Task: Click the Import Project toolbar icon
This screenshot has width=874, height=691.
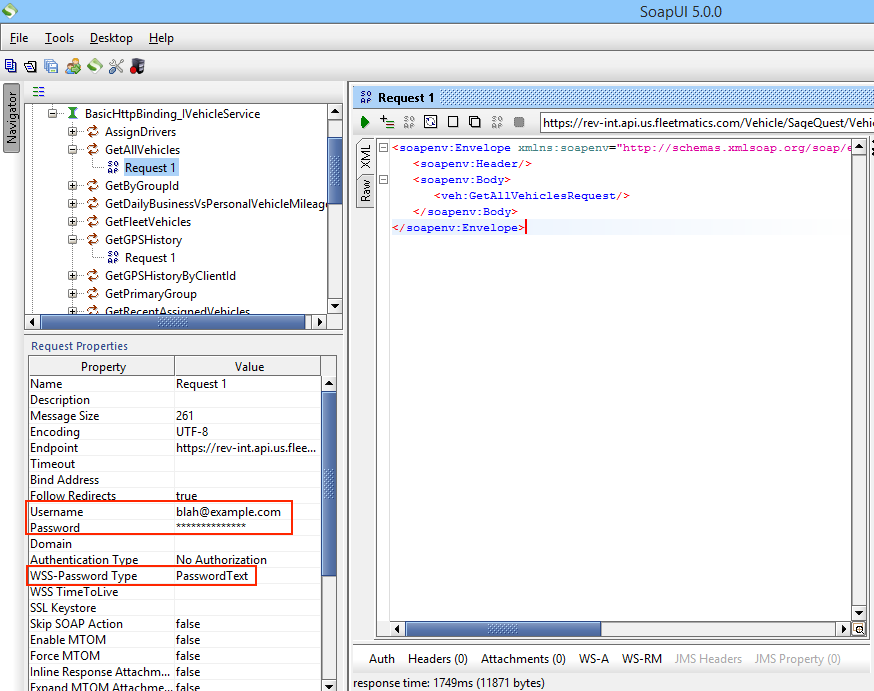Action: point(31,67)
